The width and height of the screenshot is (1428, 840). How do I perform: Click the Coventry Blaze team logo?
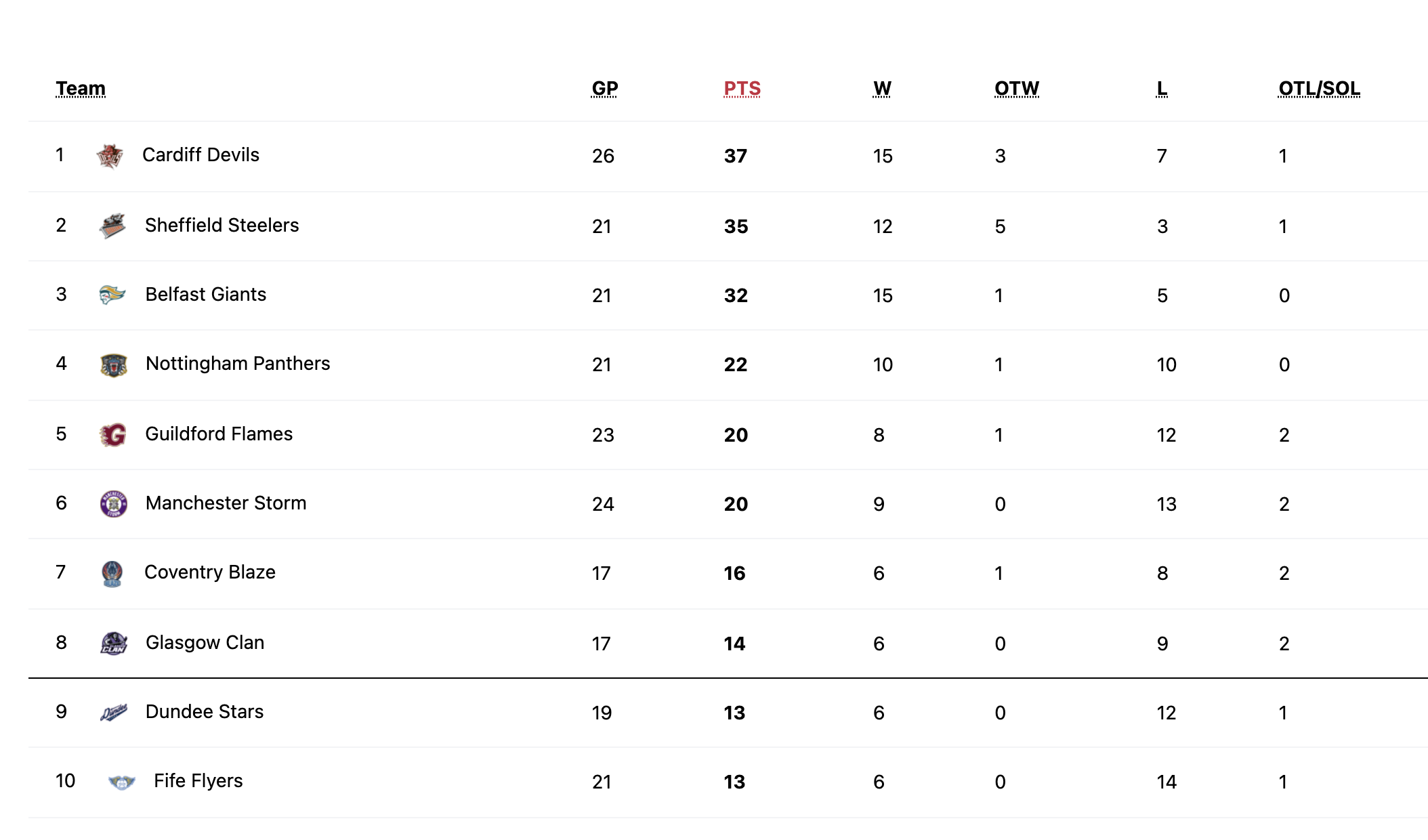112,574
